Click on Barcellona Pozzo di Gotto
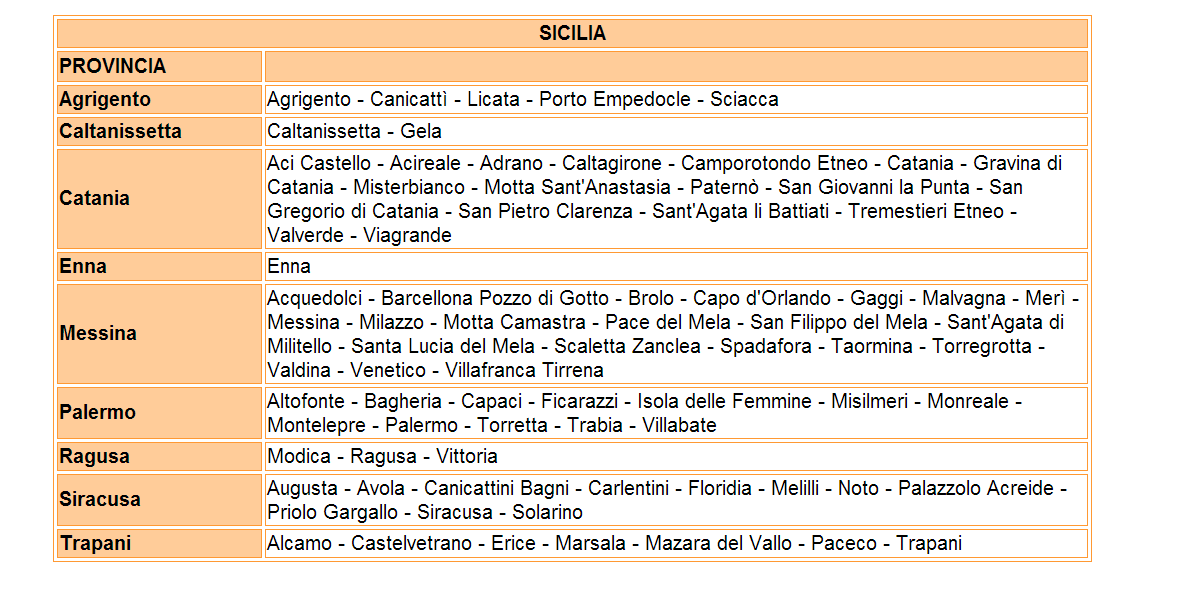The height and width of the screenshot is (606, 1178). click(x=495, y=298)
